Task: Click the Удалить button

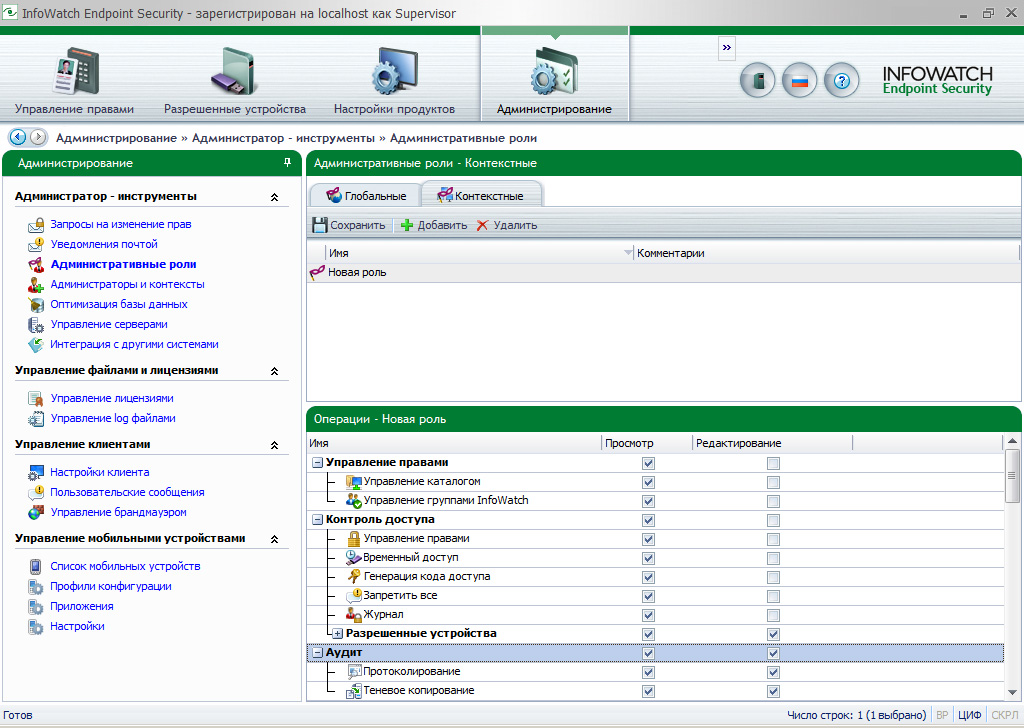Action: pyautogui.click(x=507, y=225)
